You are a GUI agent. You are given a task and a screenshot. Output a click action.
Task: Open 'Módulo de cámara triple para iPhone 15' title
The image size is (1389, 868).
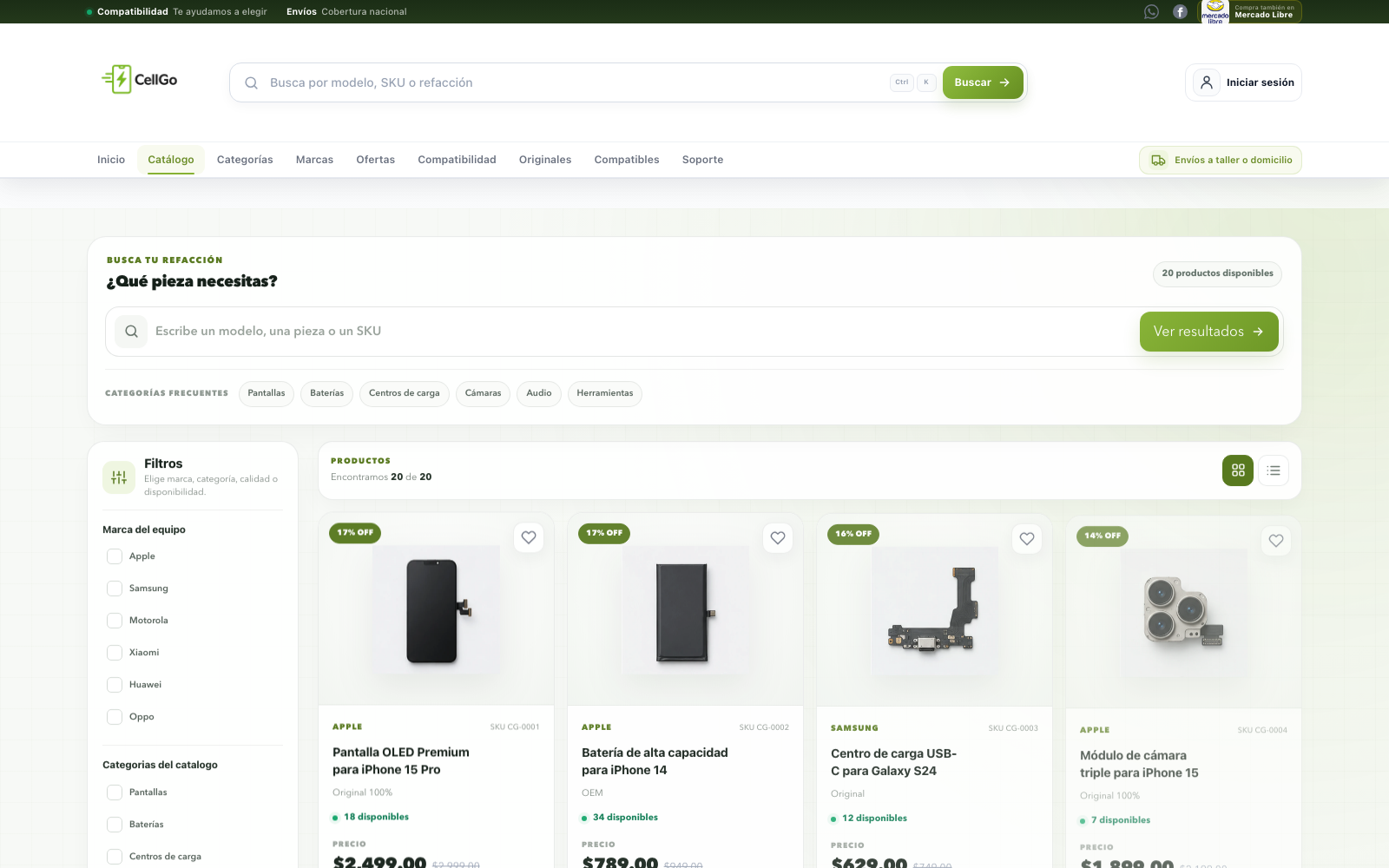pos(1139,764)
